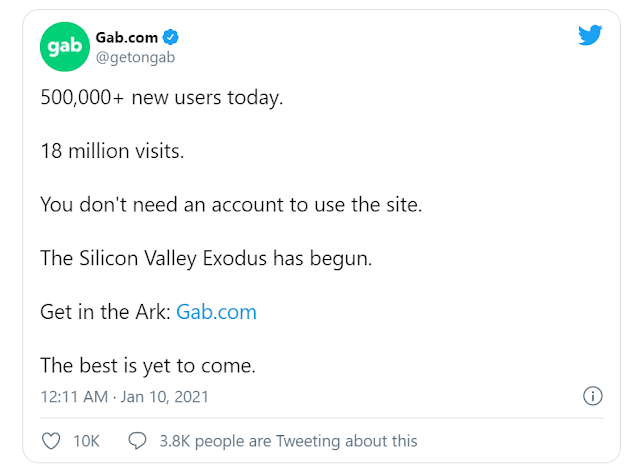Image resolution: width=639 pixels, height=464 pixels.
Task: Click 'The Silicon Valley Exodus has begun.' text
Action: coord(206,259)
